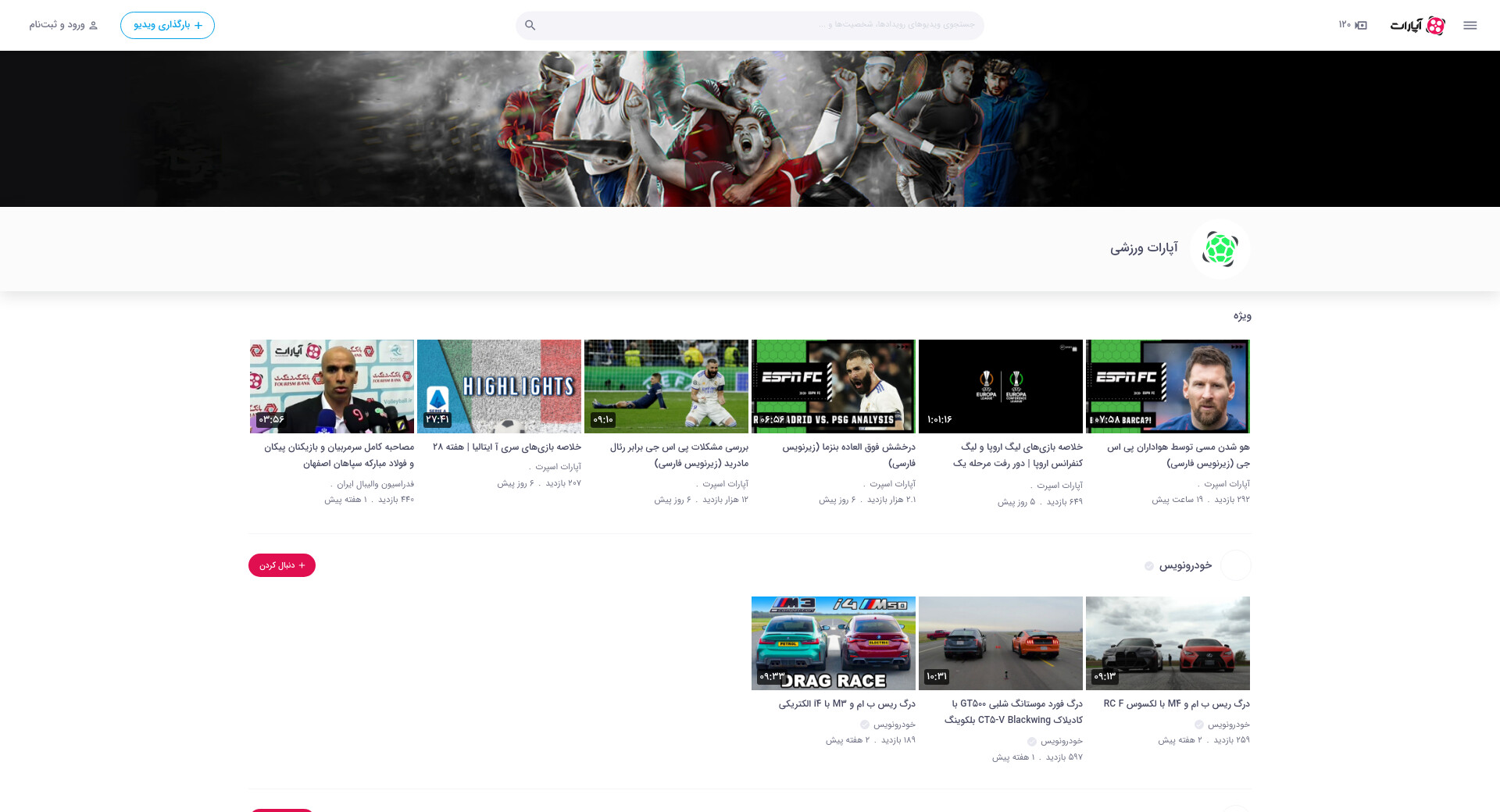Image resolution: width=1500 pixels, height=812 pixels.
Task: Open the video icon labeled ۱۲۰
Action: click(1352, 25)
